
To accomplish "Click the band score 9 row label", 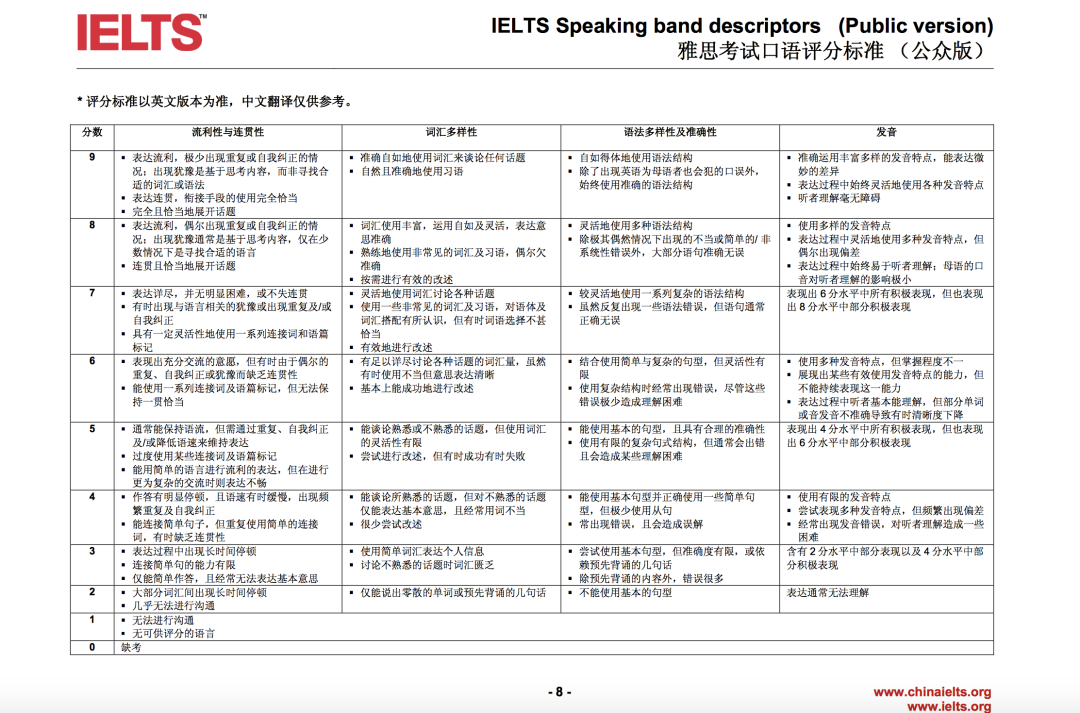I will point(92,158).
